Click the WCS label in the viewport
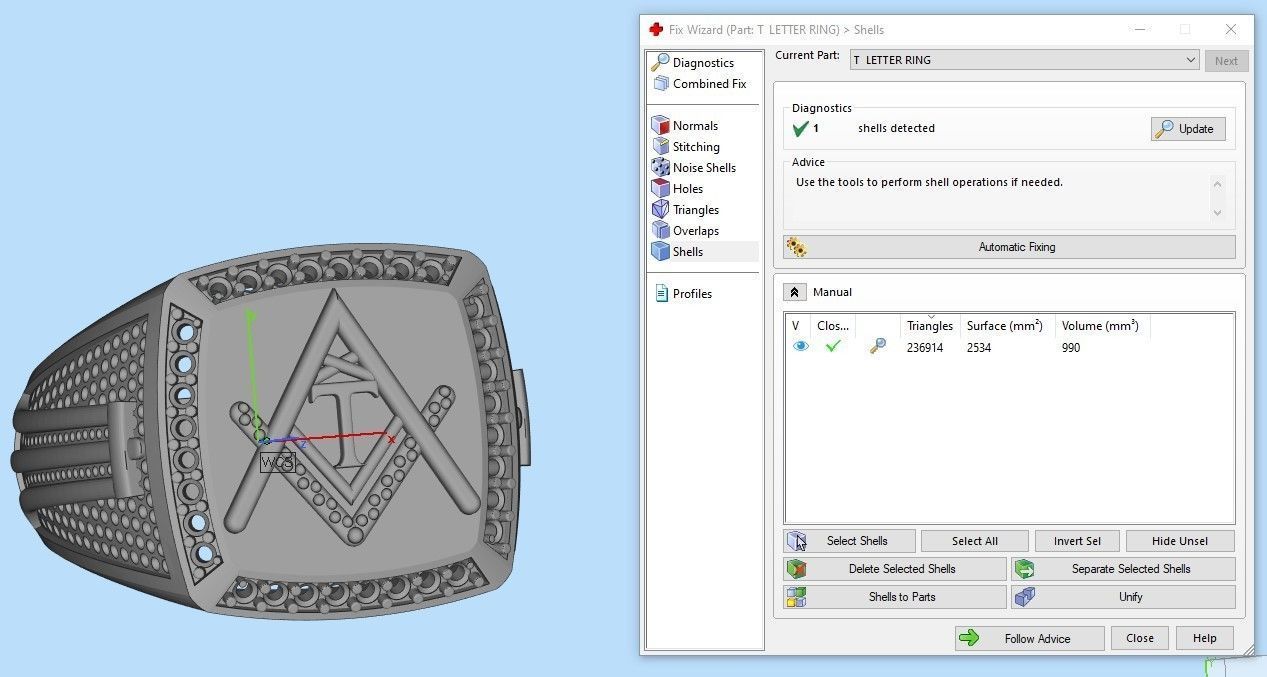 click(277, 462)
